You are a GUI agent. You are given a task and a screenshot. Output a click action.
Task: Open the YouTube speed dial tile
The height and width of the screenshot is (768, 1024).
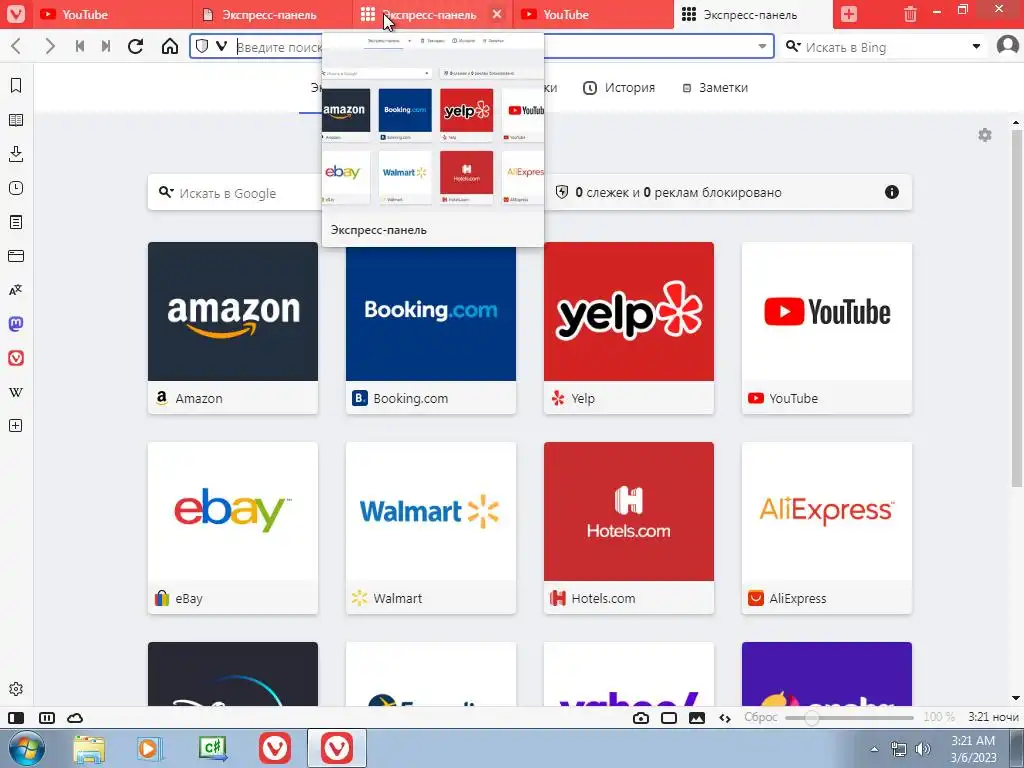pos(826,328)
